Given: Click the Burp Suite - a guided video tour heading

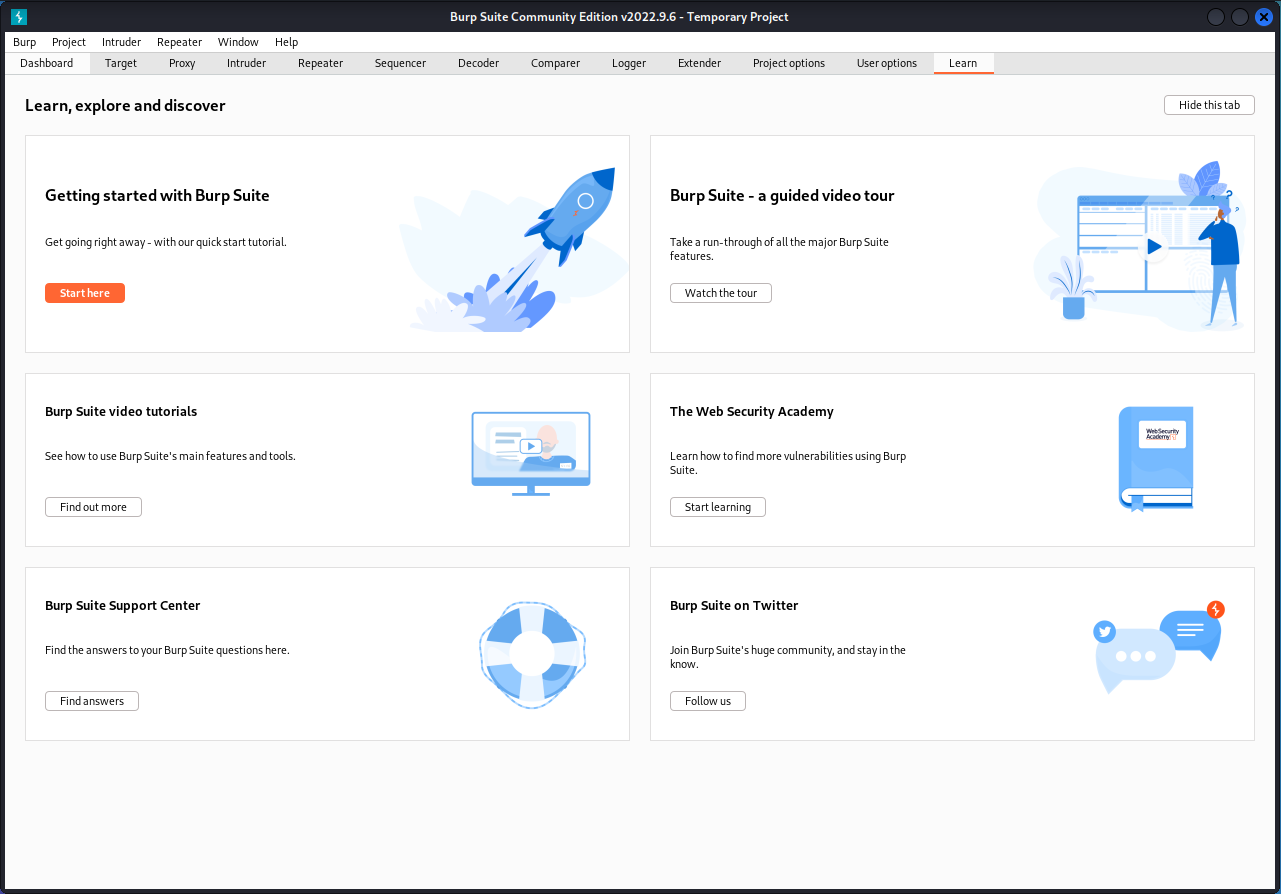Looking at the screenshot, I should tap(782, 195).
